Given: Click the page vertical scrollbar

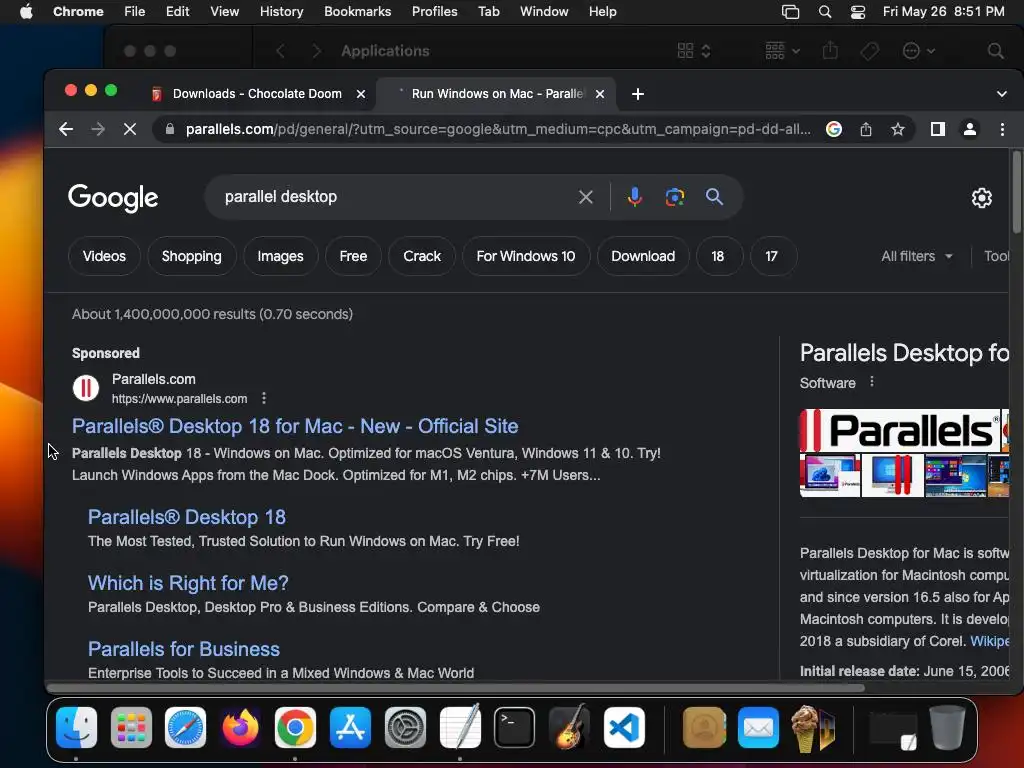Looking at the screenshot, I should tap(1016, 191).
